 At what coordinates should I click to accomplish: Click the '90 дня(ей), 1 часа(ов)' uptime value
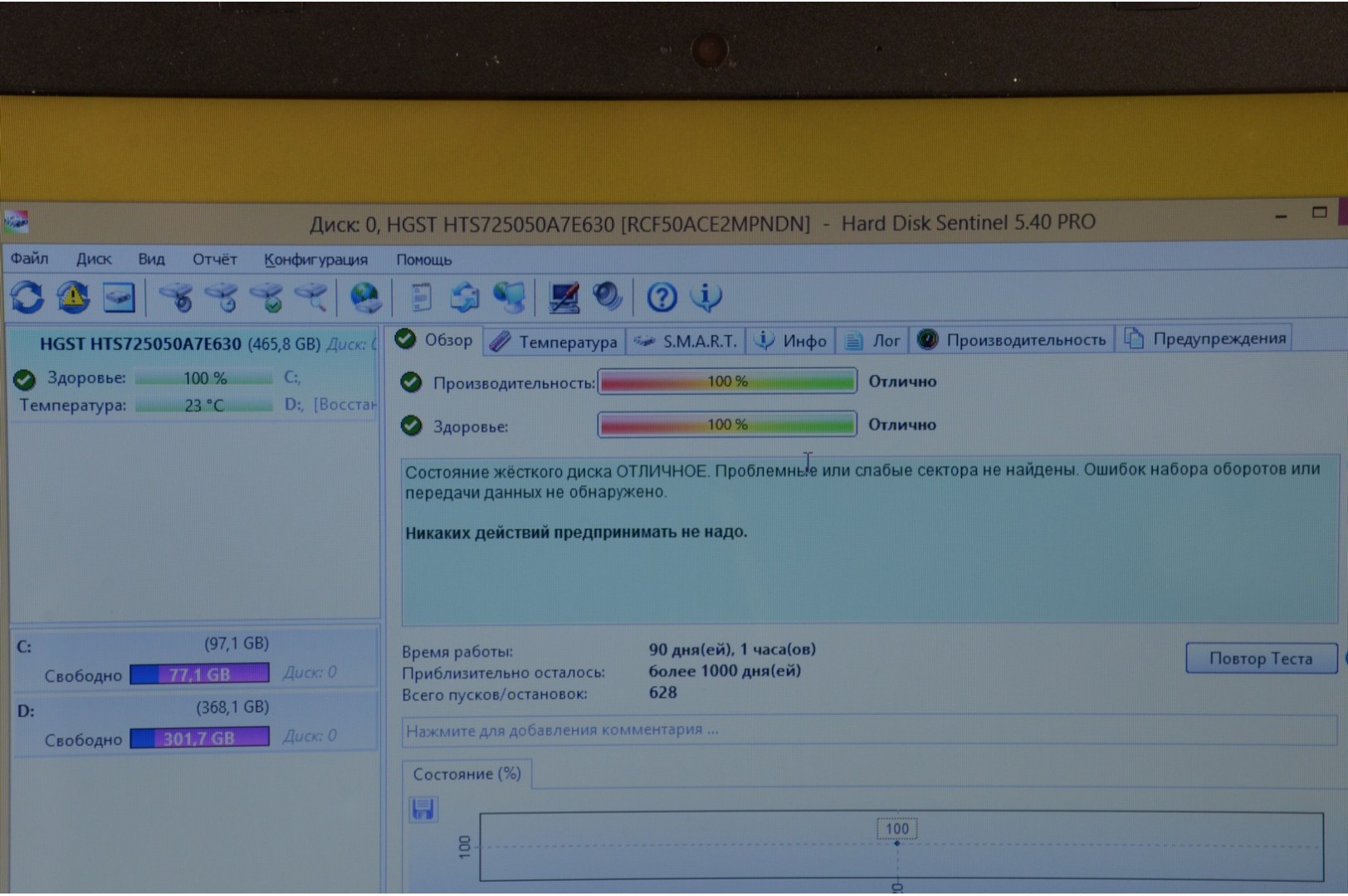coord(732,650)
